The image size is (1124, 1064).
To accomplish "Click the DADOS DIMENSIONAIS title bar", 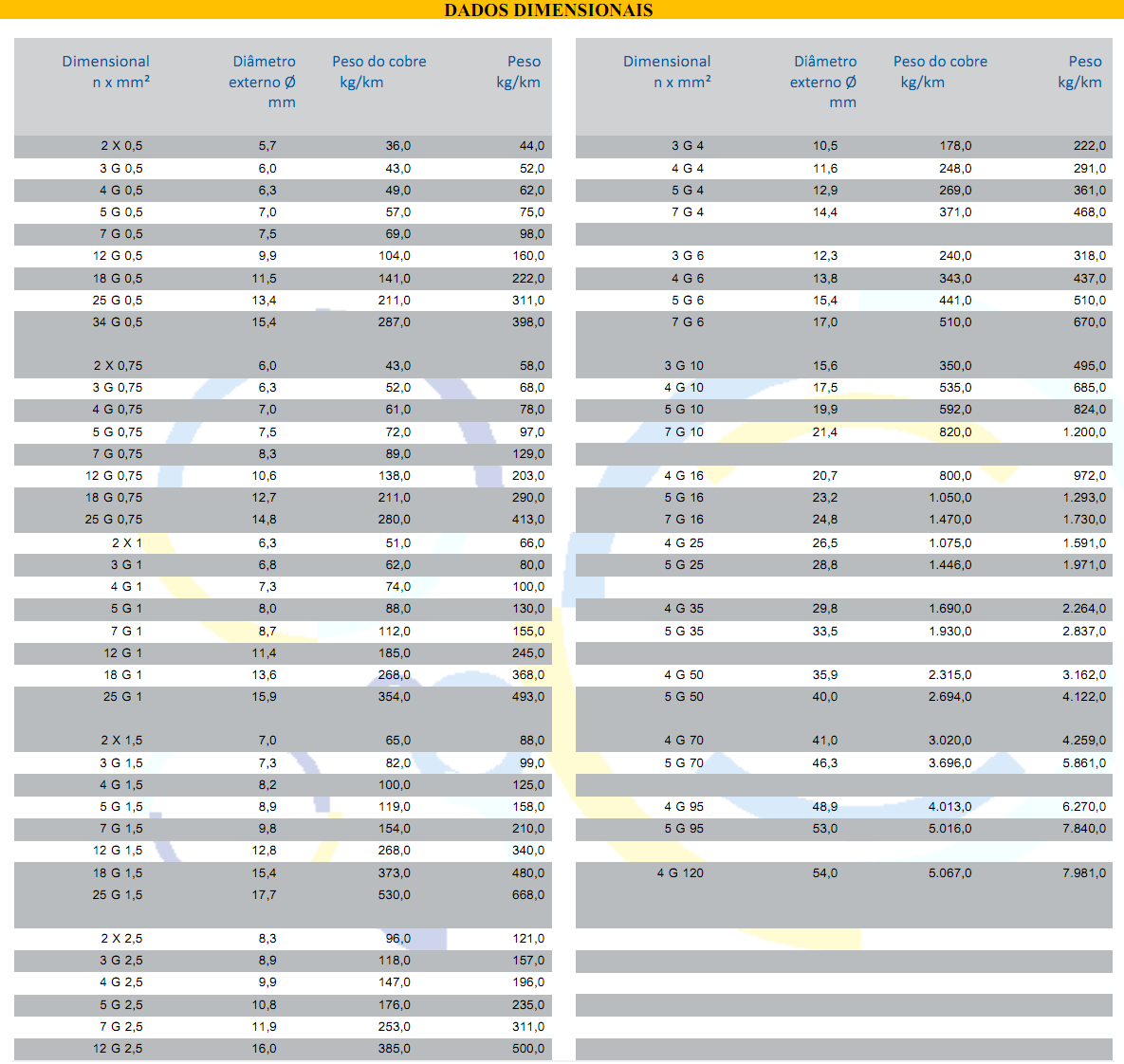I will coord(548,10).
